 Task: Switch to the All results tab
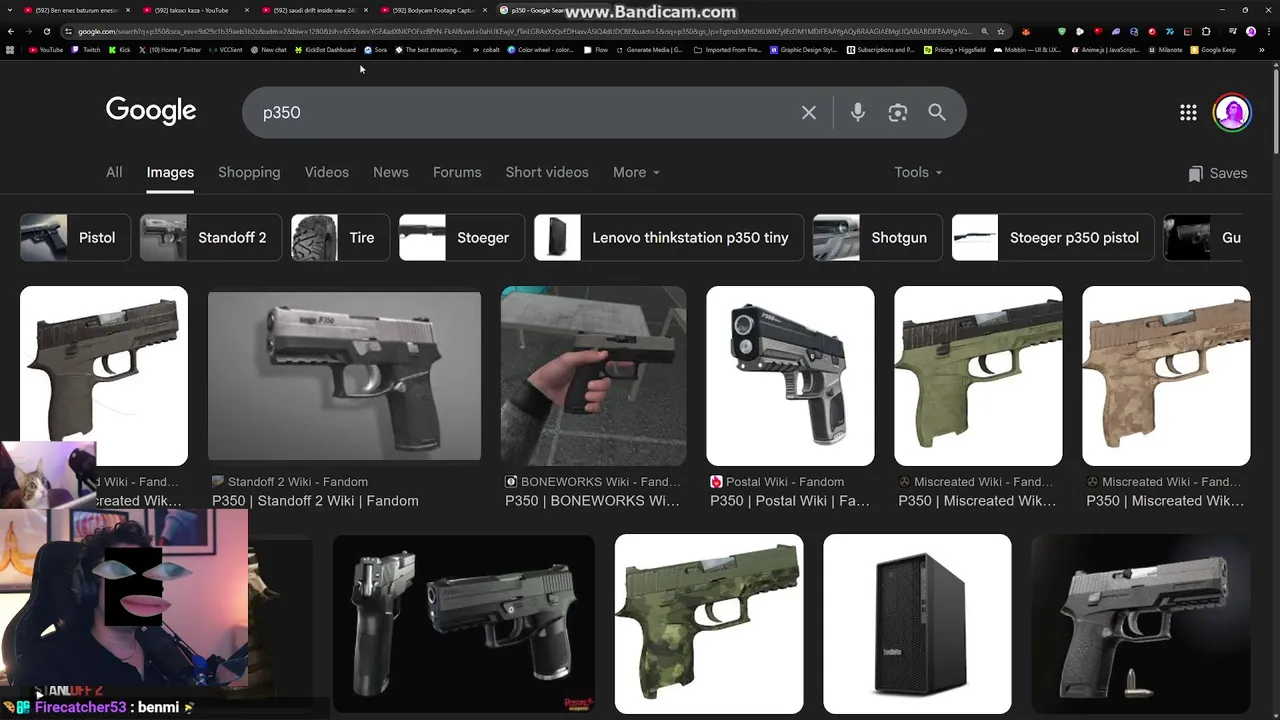(114, 173)
